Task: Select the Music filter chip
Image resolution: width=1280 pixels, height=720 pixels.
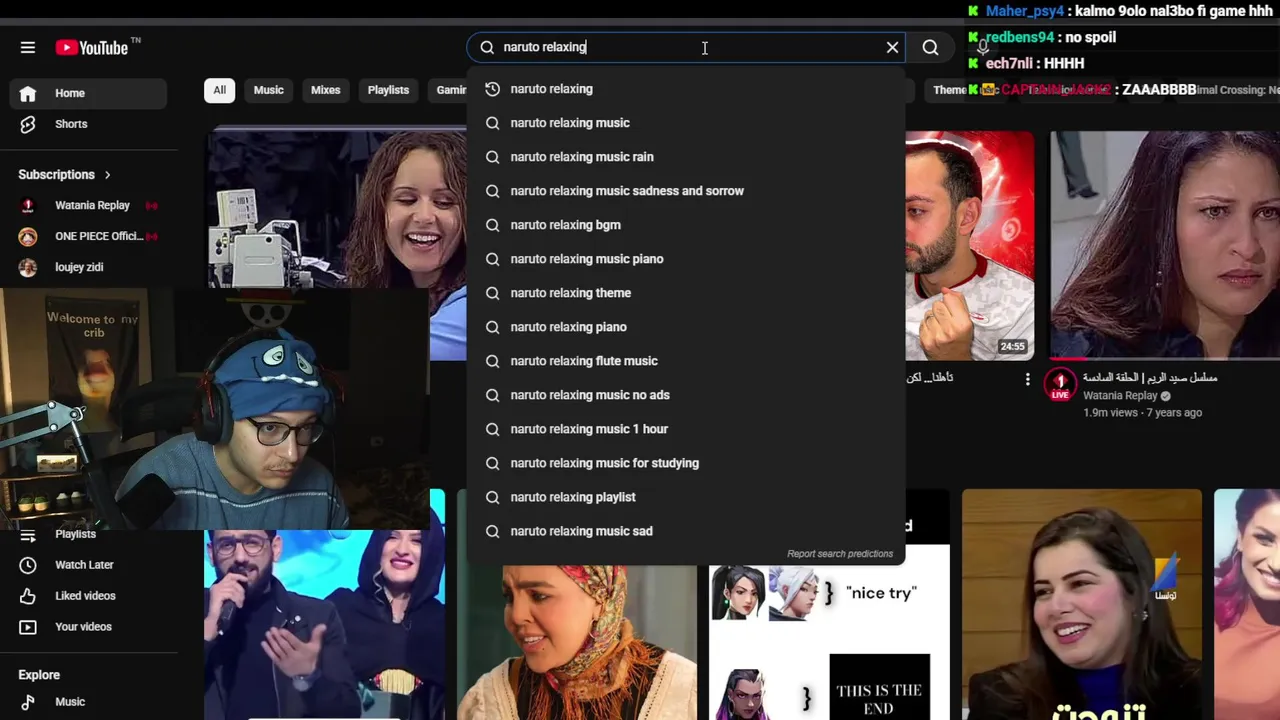Action: 268,90
